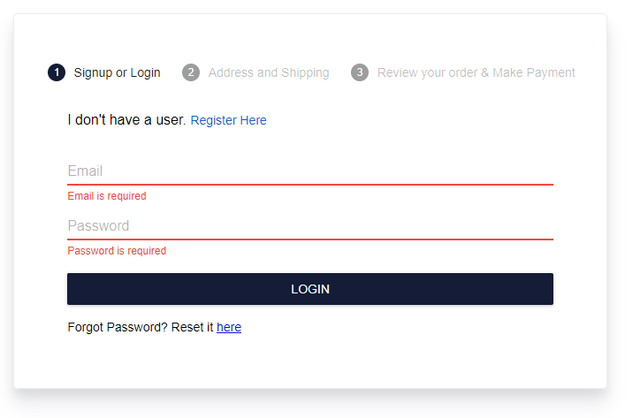Focus the Password input field

(310, 226)
